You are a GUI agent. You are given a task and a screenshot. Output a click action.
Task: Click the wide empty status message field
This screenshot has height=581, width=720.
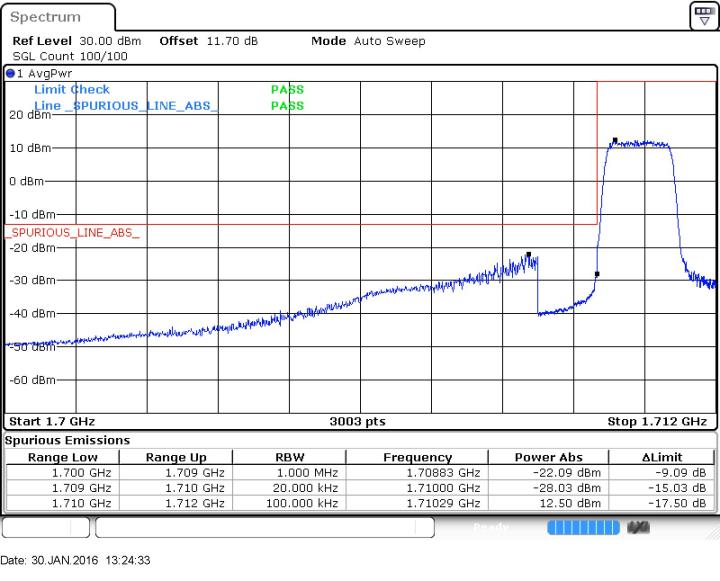coord(264,527)
